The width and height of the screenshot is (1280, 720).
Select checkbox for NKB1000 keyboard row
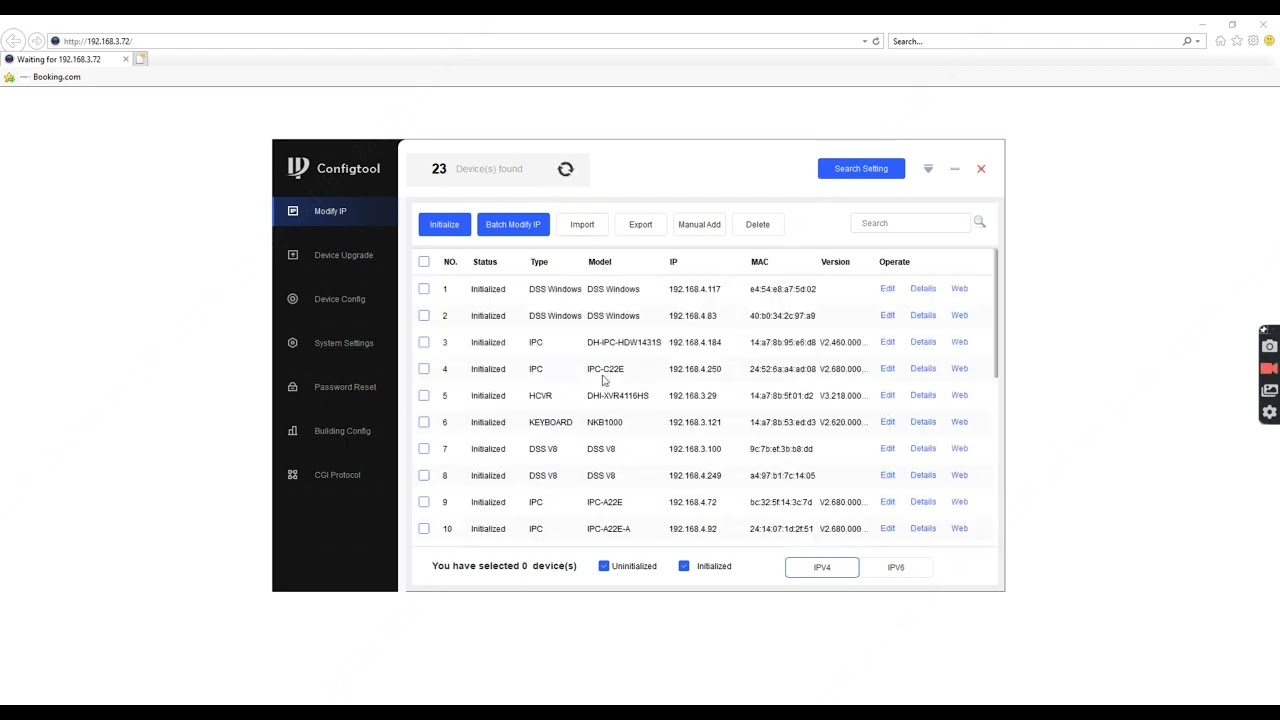point(424,422)
